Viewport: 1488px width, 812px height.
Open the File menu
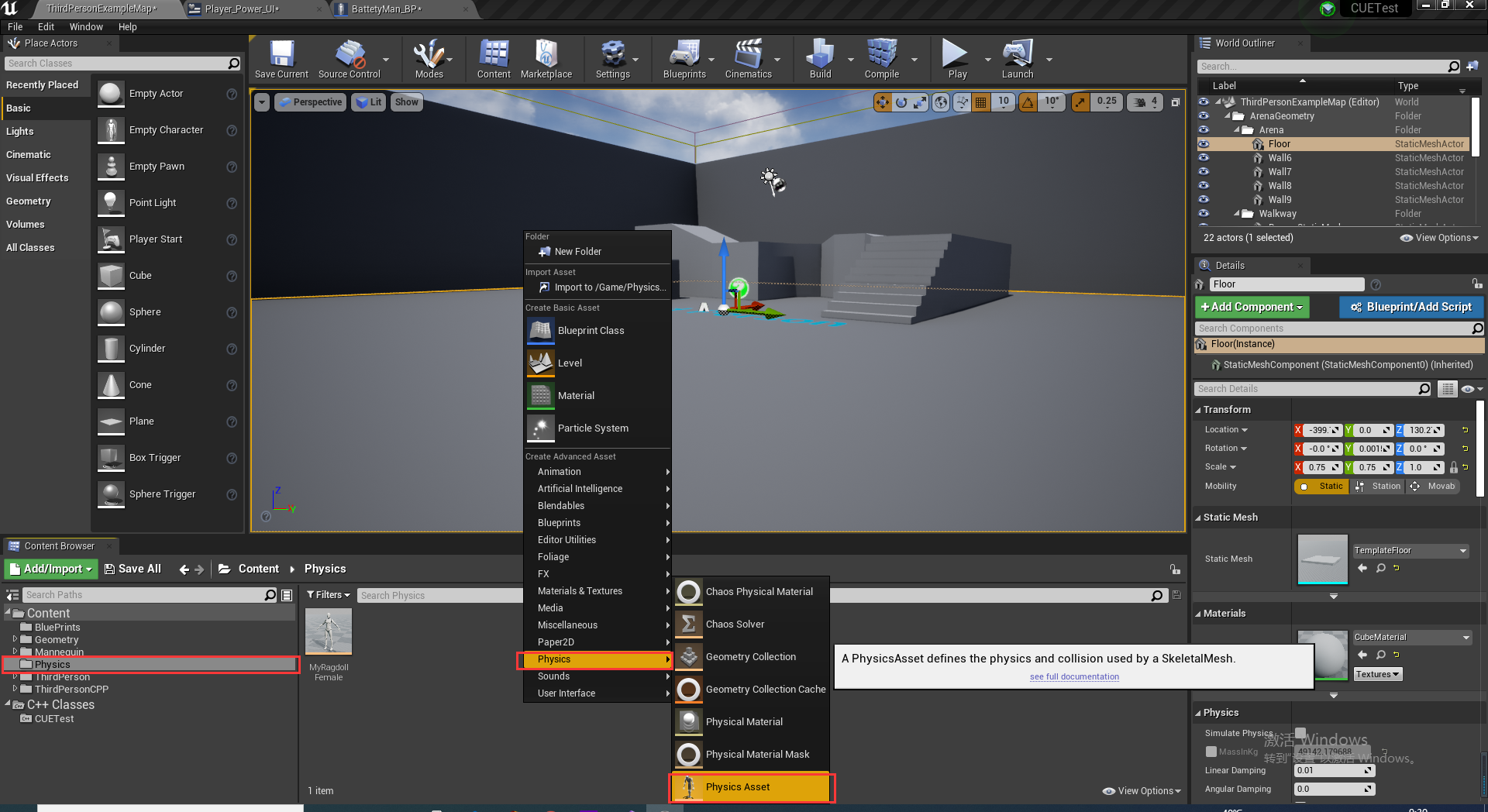point(15,26)
